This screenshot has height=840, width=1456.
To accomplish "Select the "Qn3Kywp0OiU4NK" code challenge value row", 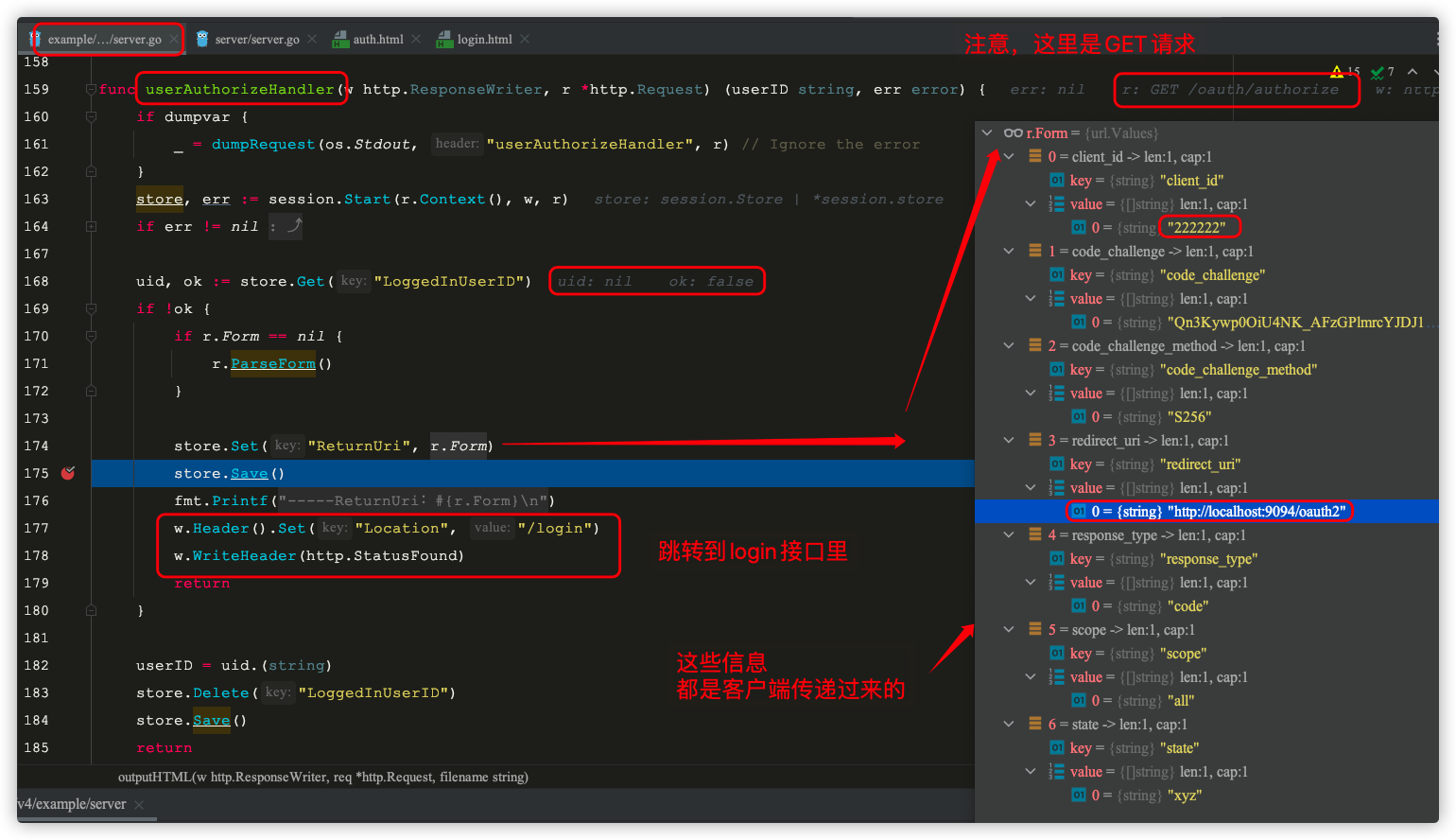I will [1206, 323].
